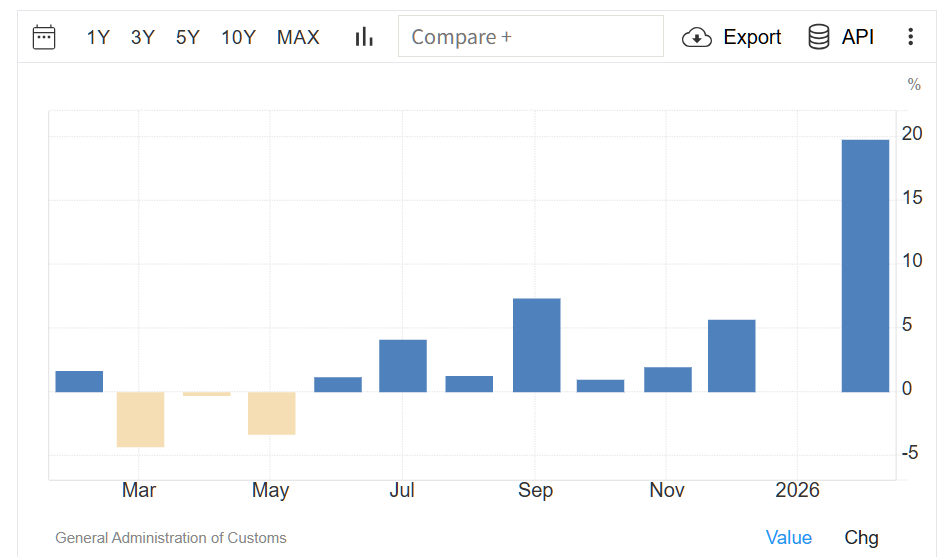The height and width of the screenshot is (557, 948).
Task: Click the API text label
Action: point(858,37)
